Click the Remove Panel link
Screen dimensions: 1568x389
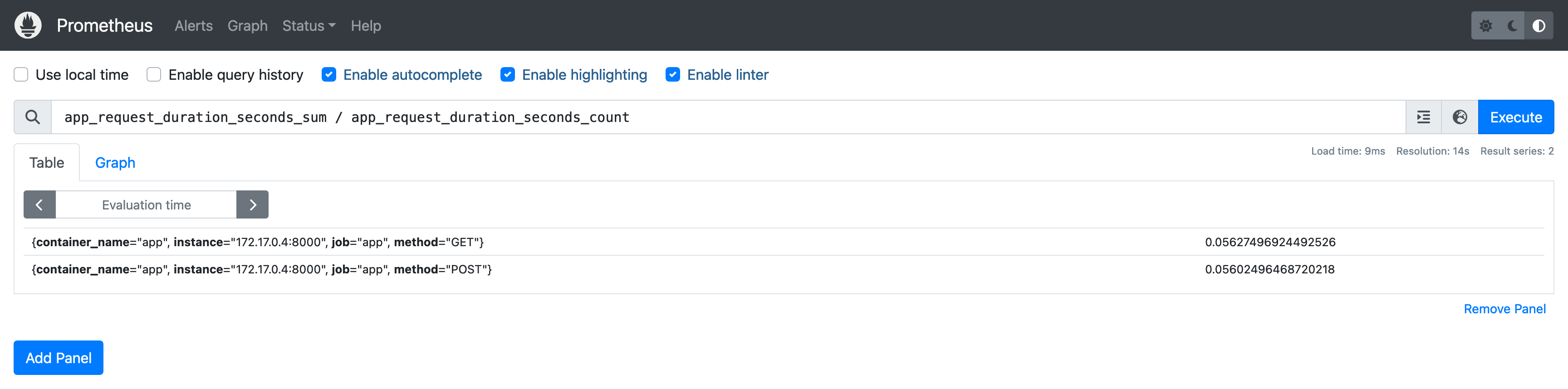click(x=1504, y=309)
